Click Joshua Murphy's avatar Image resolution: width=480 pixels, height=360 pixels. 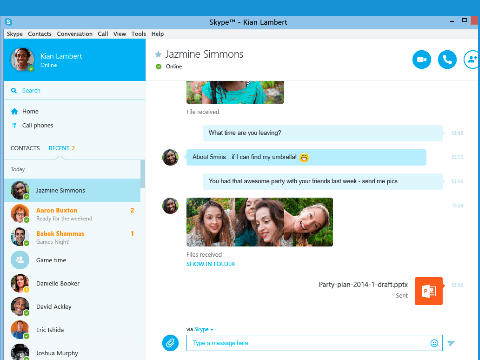pos(20,352)
